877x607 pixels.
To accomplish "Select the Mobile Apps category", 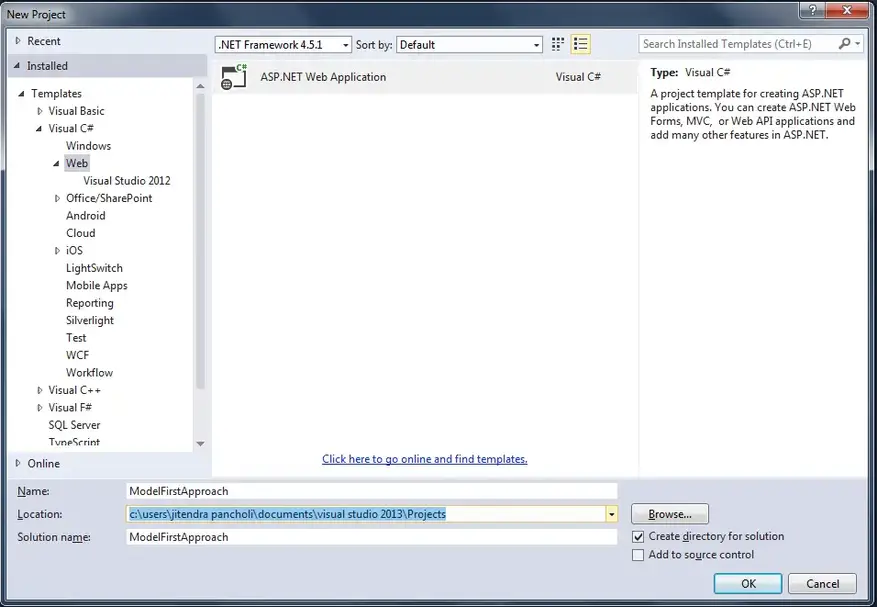I will (x=97, y=286).
